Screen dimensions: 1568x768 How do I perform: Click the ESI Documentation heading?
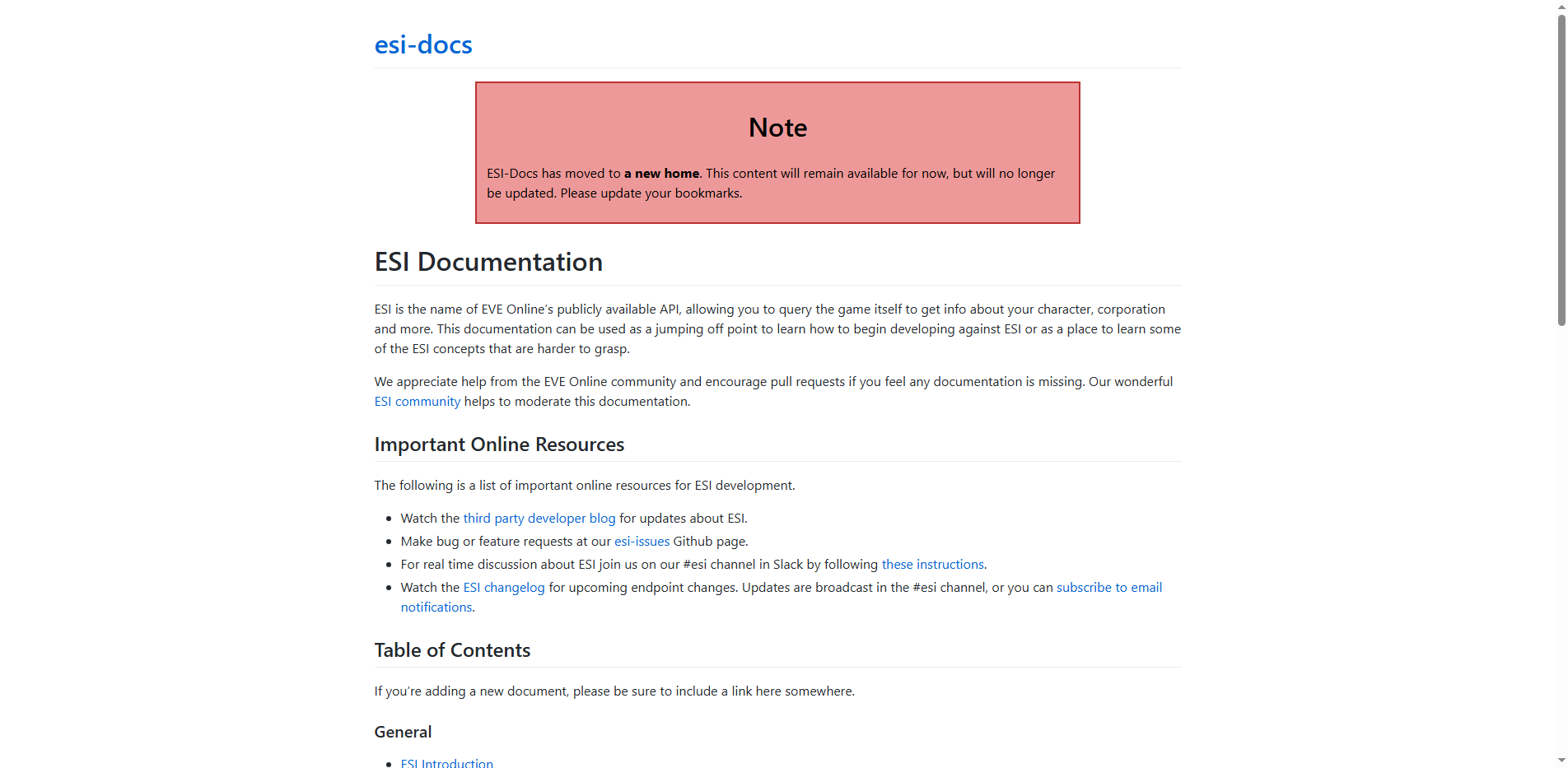pos(488,262)
